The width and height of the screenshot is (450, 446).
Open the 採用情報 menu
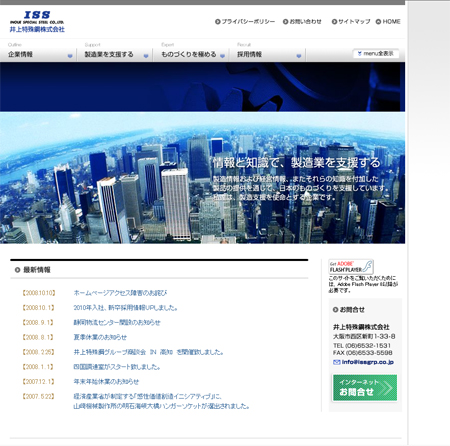[249, 54]
